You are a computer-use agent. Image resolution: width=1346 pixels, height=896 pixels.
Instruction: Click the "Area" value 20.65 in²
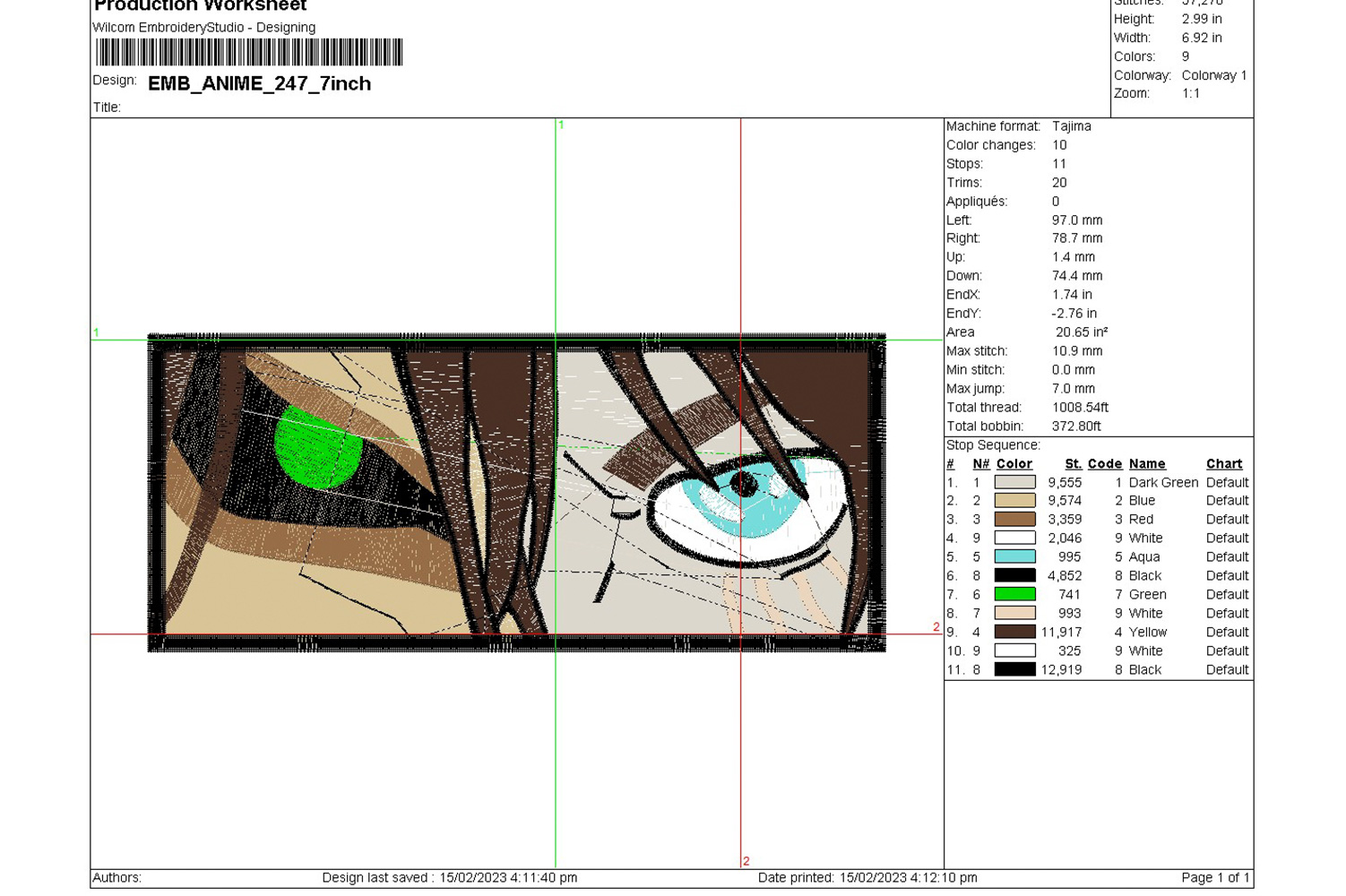click(1082, 332)
